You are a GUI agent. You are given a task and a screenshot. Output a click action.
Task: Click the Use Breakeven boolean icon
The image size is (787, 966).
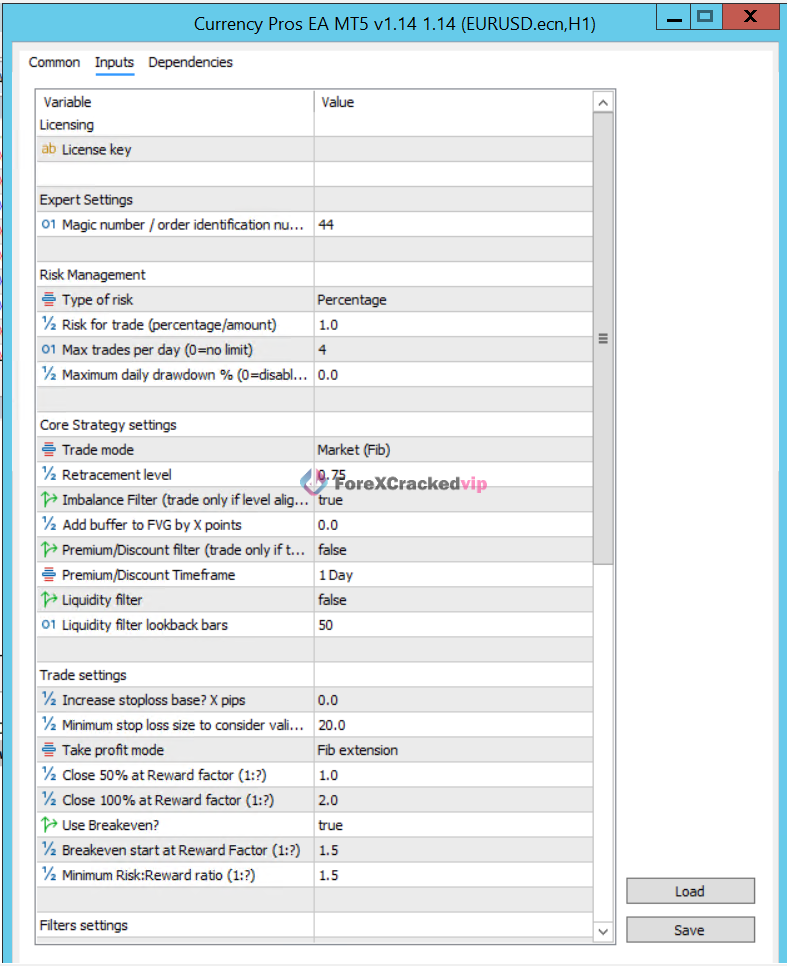click(48, 825)
